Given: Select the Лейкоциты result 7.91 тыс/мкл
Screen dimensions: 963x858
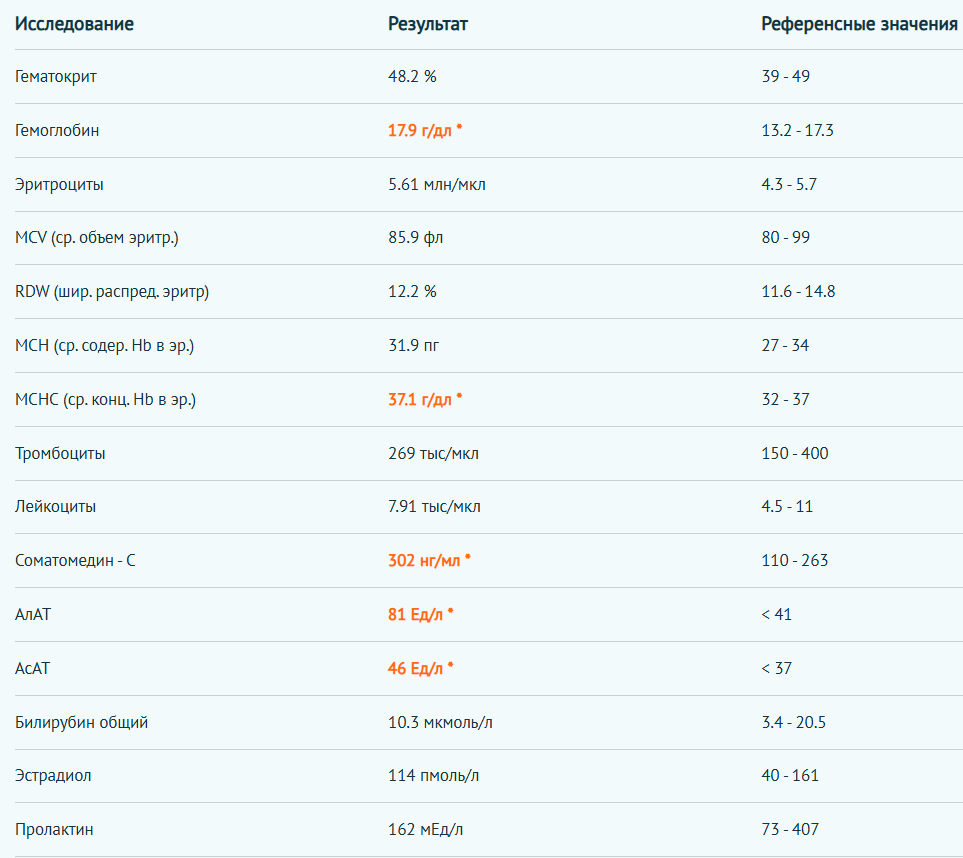Looking at the screenshot, I should [x=434, y=507].
